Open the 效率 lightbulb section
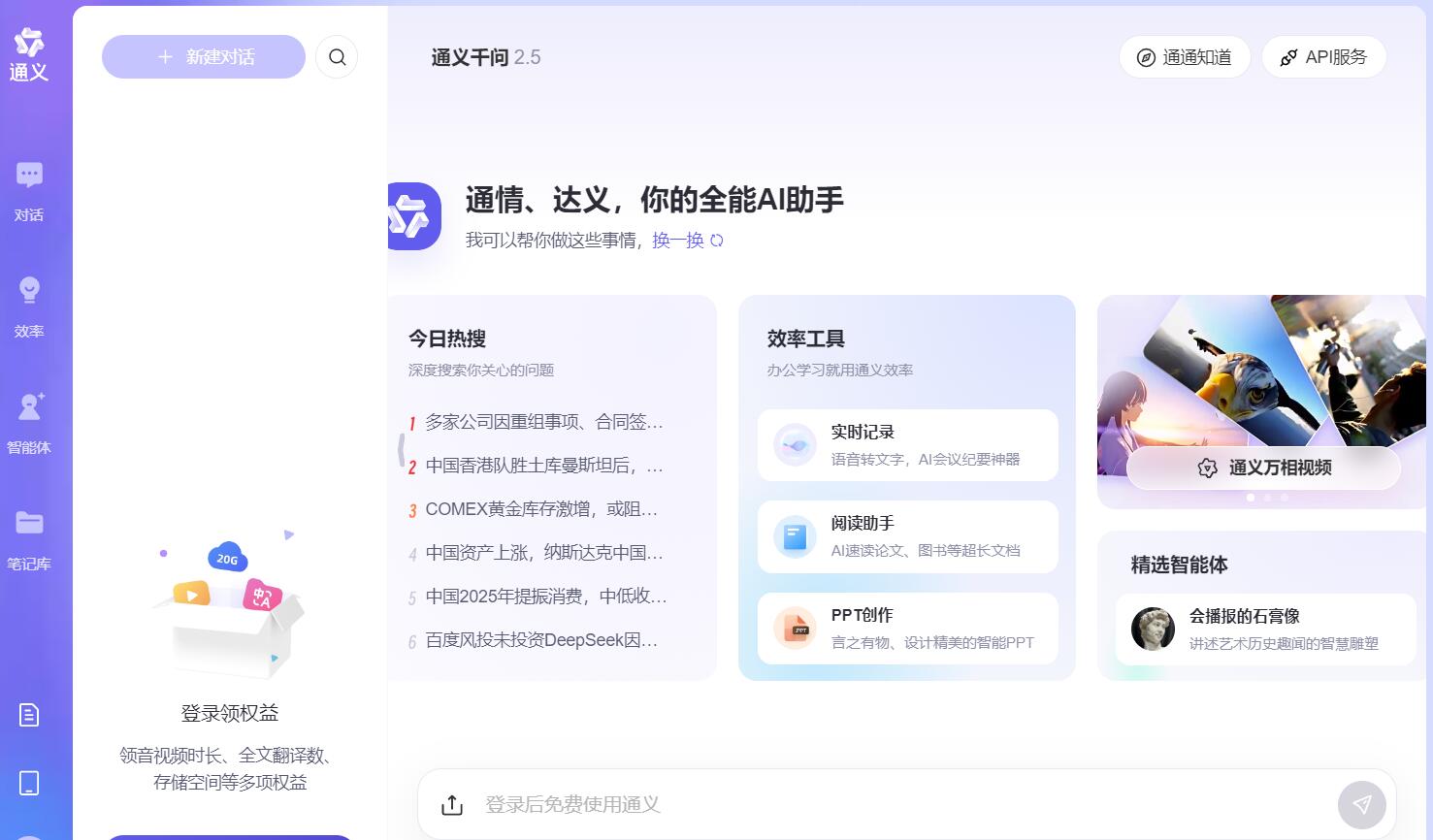Screen dimensions: 1433x840 click(x=29, y=307)
